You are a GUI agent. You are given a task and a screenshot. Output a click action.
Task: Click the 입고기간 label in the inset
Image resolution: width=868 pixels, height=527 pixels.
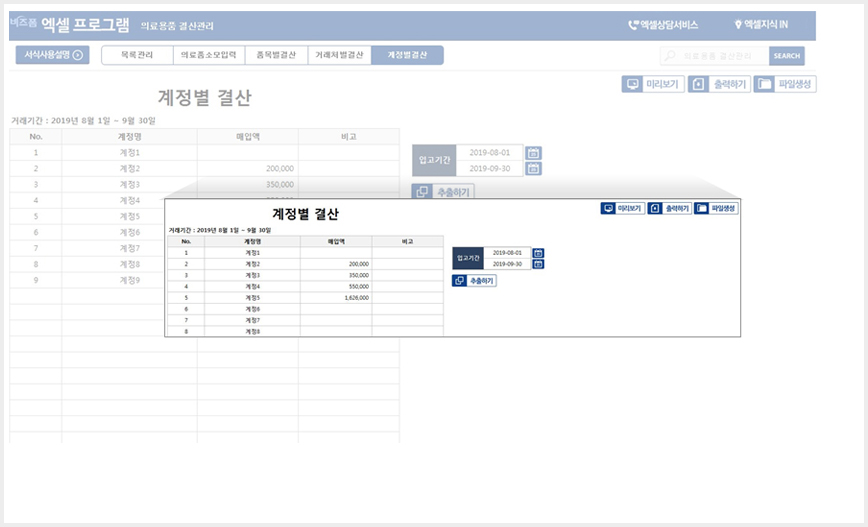click(x=468, y=259)
